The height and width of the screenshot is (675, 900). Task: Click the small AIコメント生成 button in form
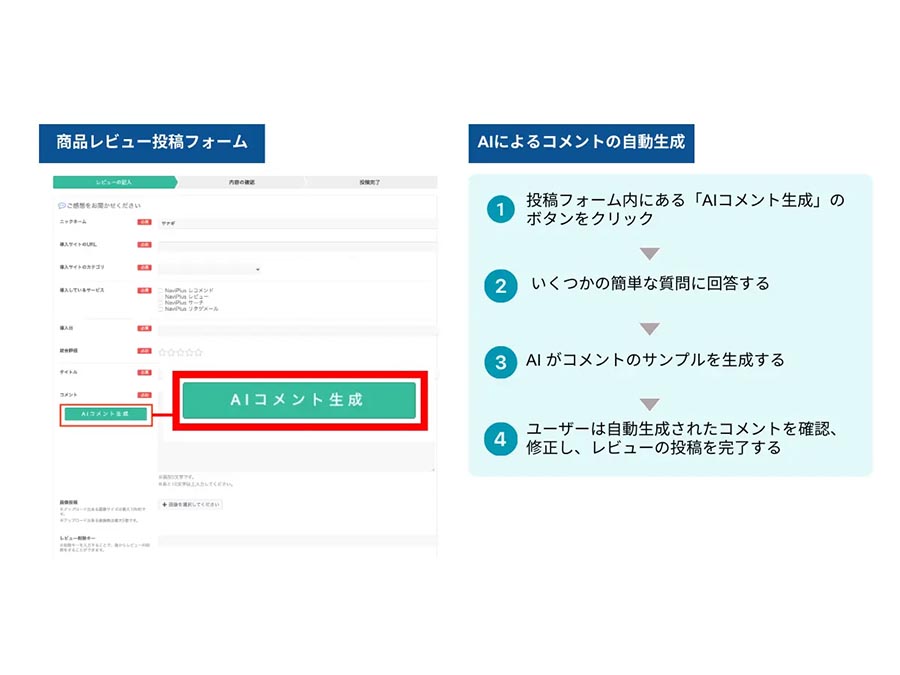coord(106,414)
